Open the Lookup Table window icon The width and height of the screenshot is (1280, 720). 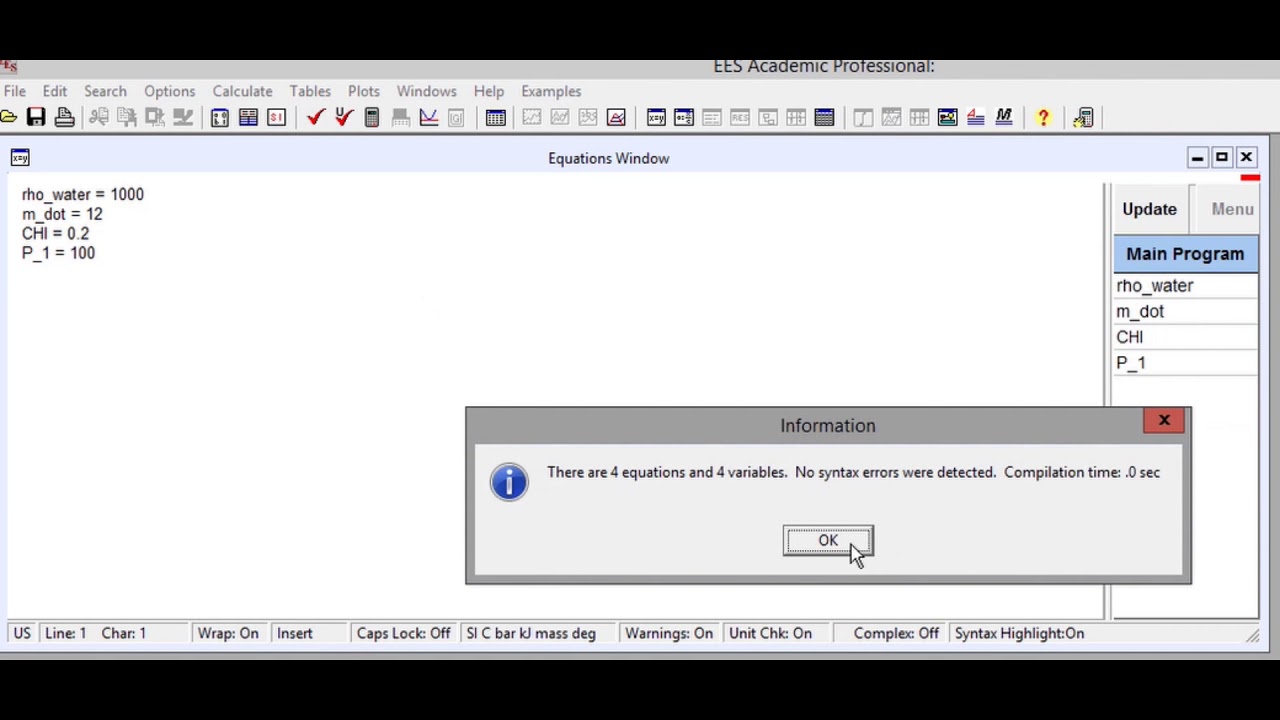coord(824,118)
